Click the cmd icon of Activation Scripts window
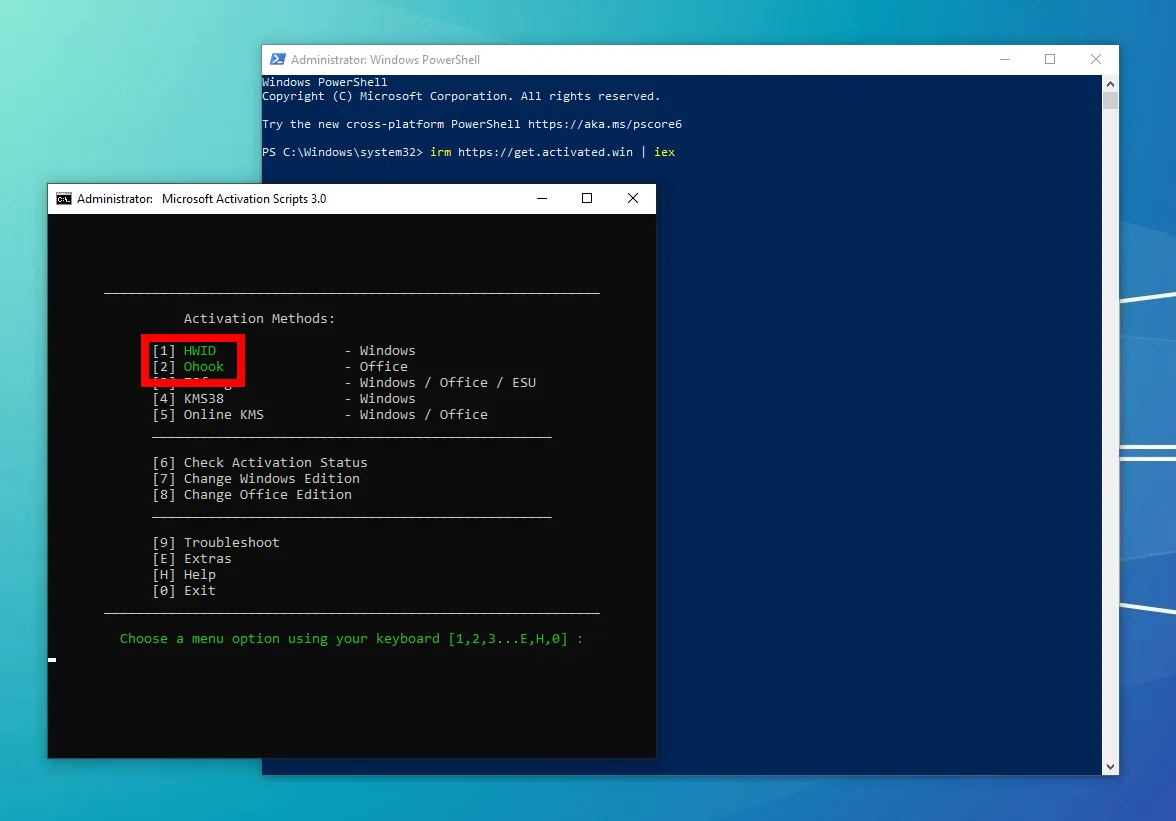Image resolution: width=1176 pixels, height=821 pixels. [64, 199]
